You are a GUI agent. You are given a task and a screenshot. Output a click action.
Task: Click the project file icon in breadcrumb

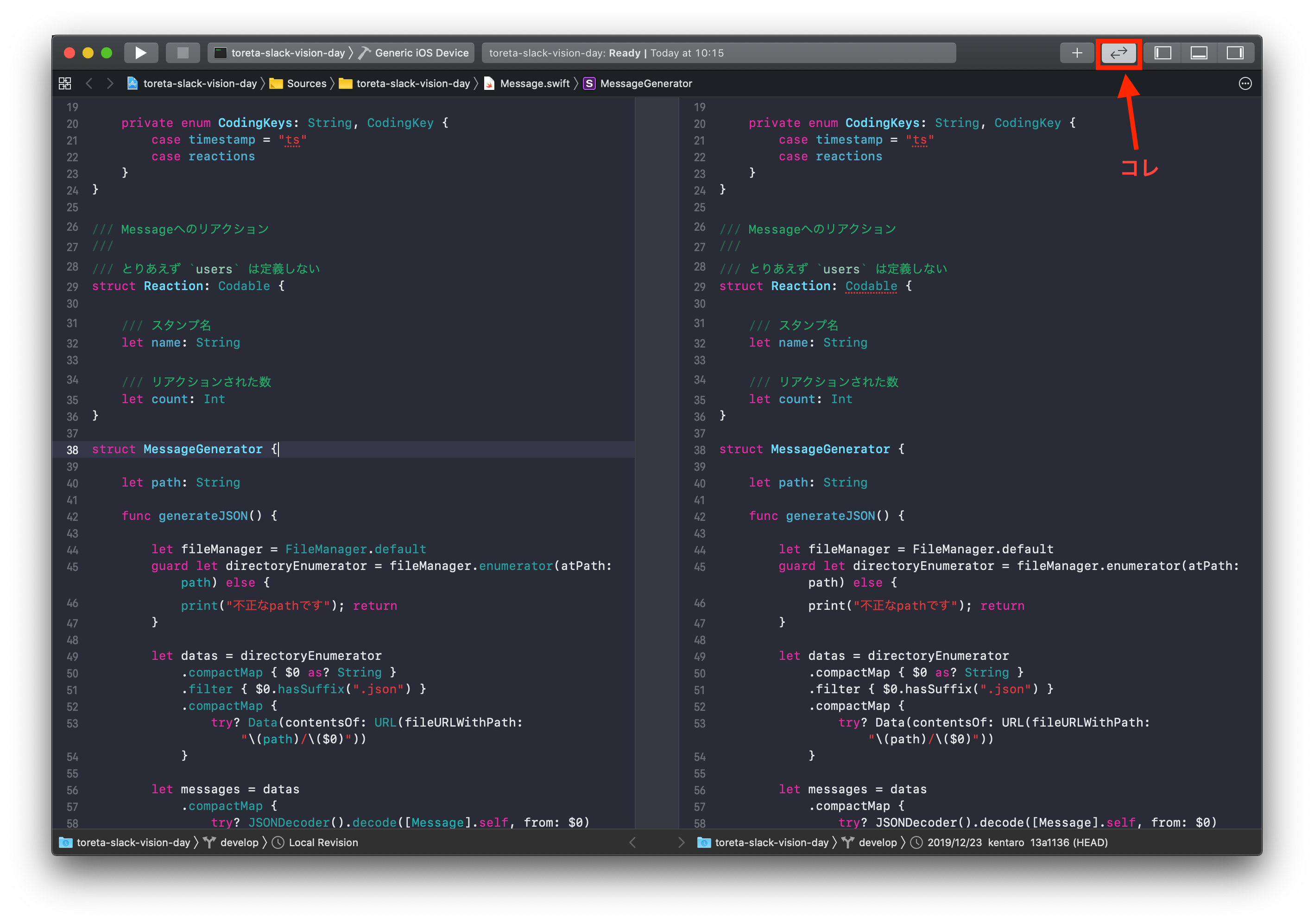point(132,83)
